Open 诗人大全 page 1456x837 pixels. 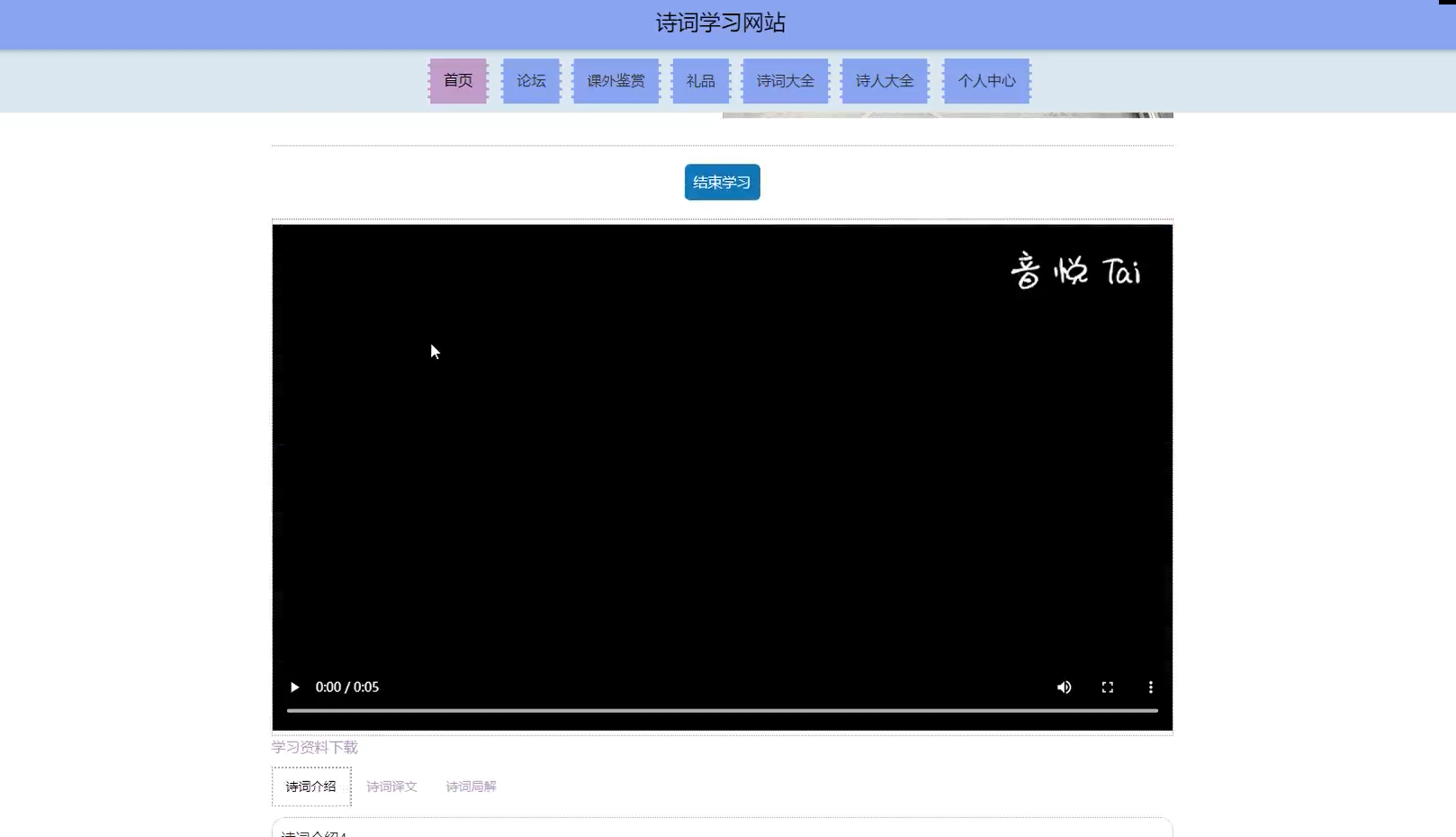885,81
